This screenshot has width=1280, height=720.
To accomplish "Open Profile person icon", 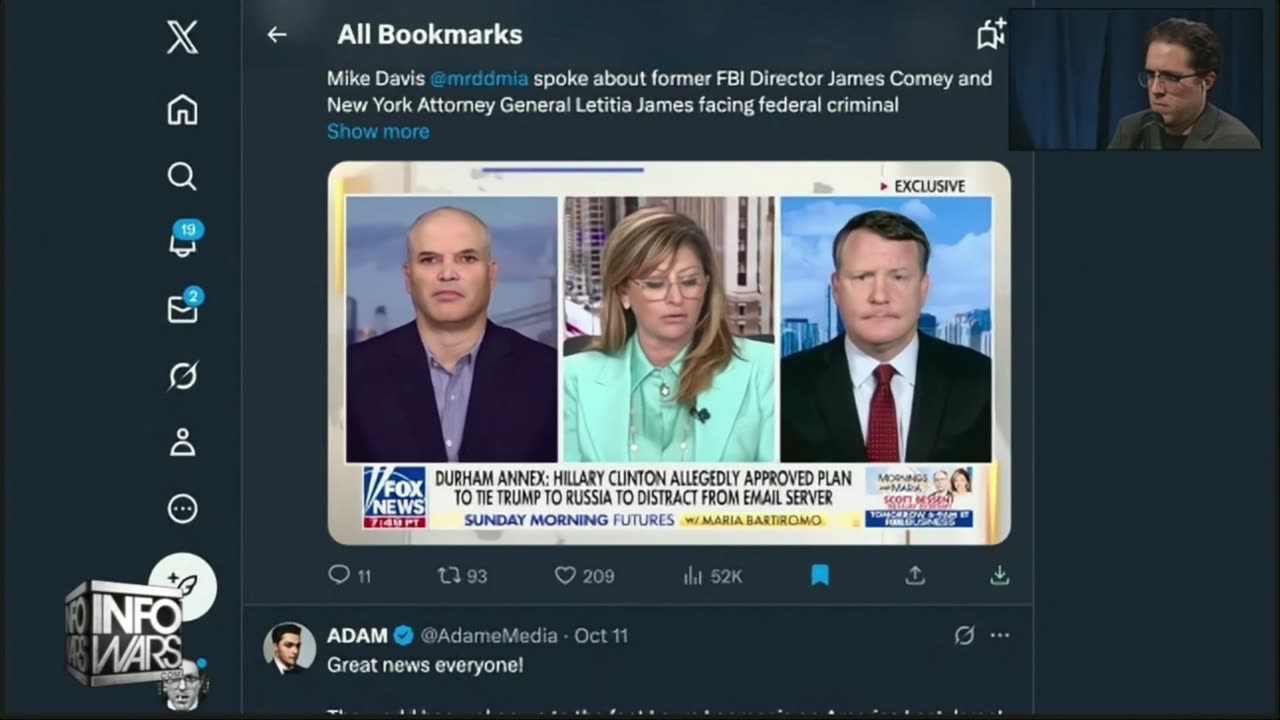I will 182,442.
